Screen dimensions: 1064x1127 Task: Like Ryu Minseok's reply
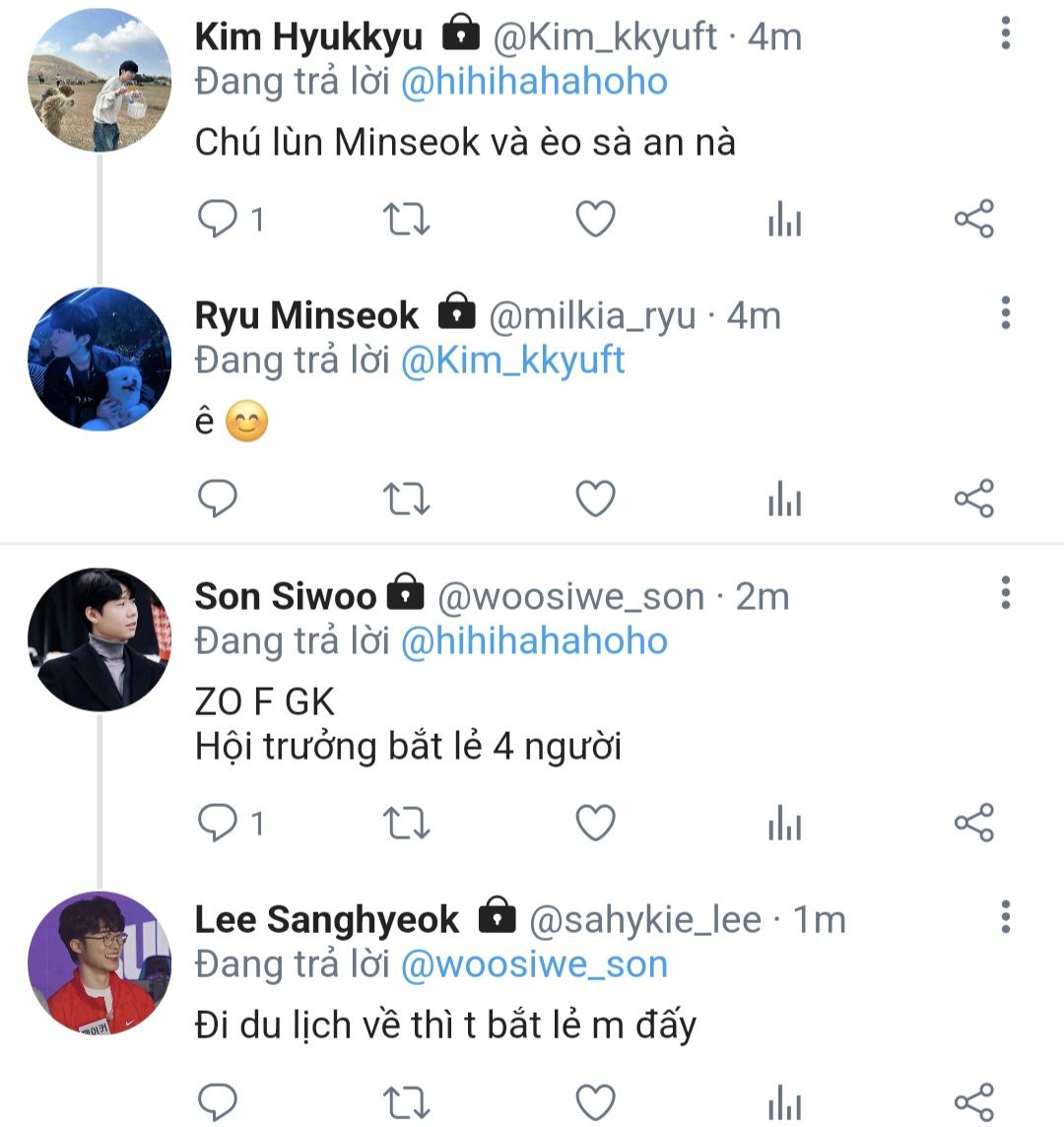tap(595, 499)
